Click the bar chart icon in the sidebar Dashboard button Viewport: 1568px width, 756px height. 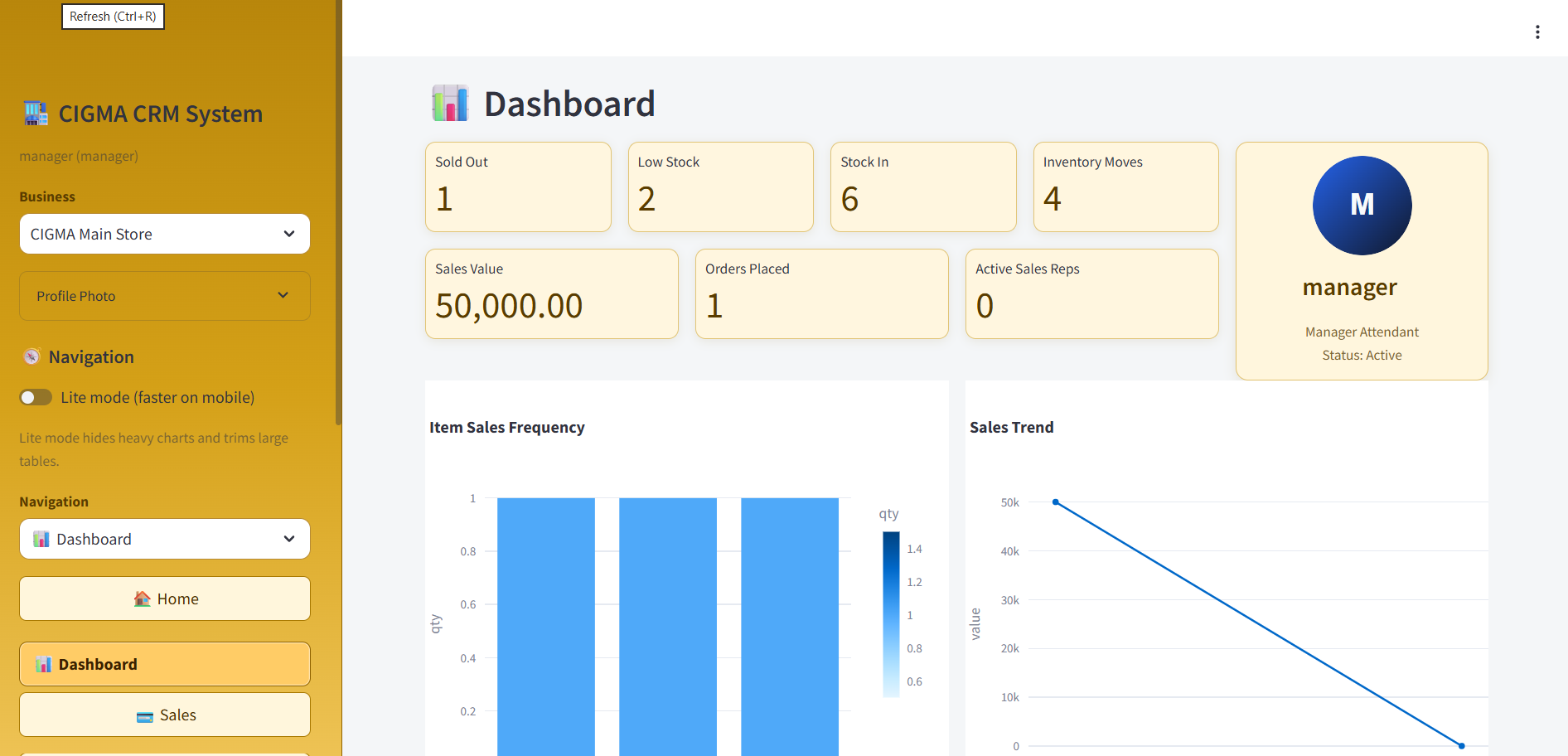pos(41,664)
